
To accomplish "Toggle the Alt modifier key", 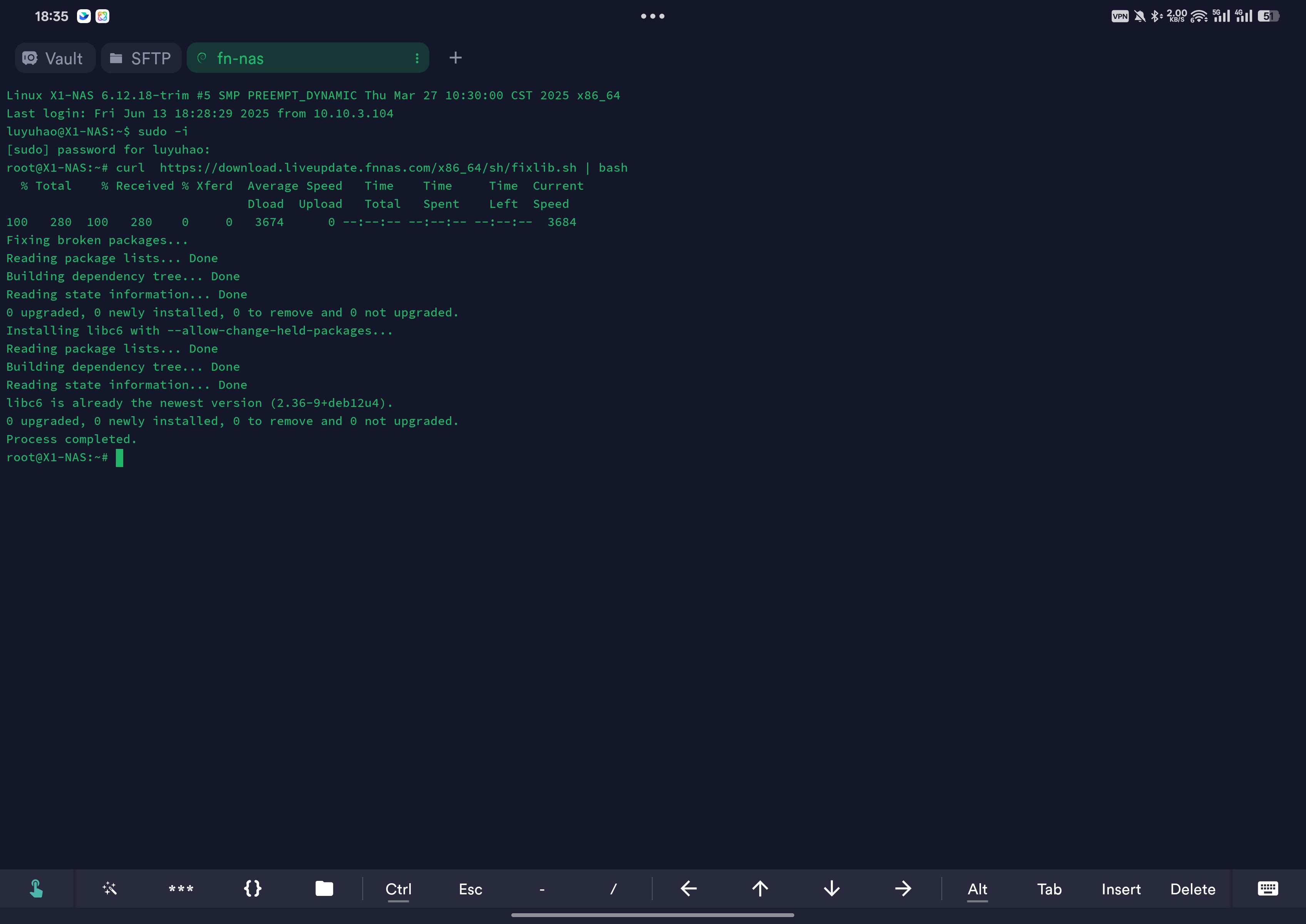I will (978, 889).
